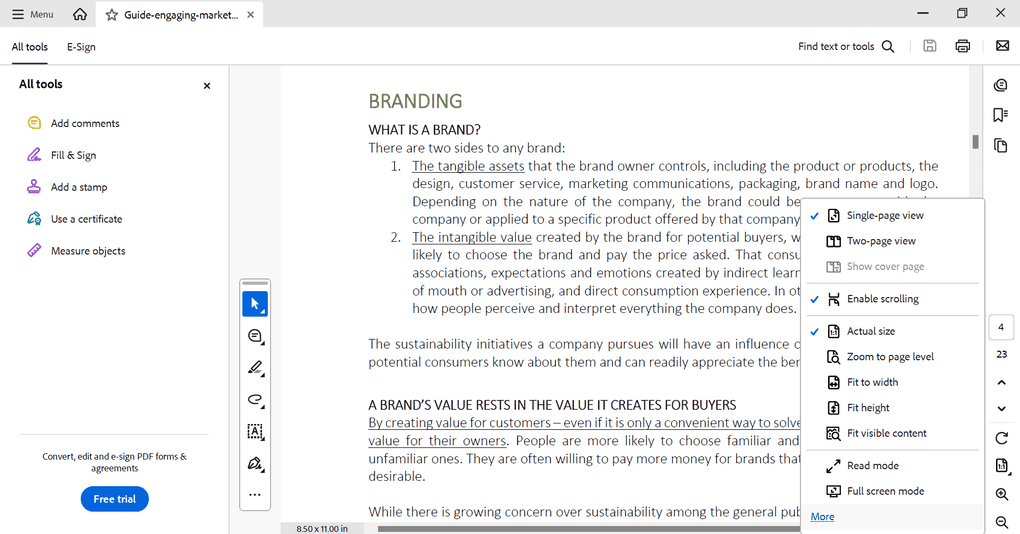Click the Fill & Sign icon
The image size is (1020, 534).
tap(34, 155)
